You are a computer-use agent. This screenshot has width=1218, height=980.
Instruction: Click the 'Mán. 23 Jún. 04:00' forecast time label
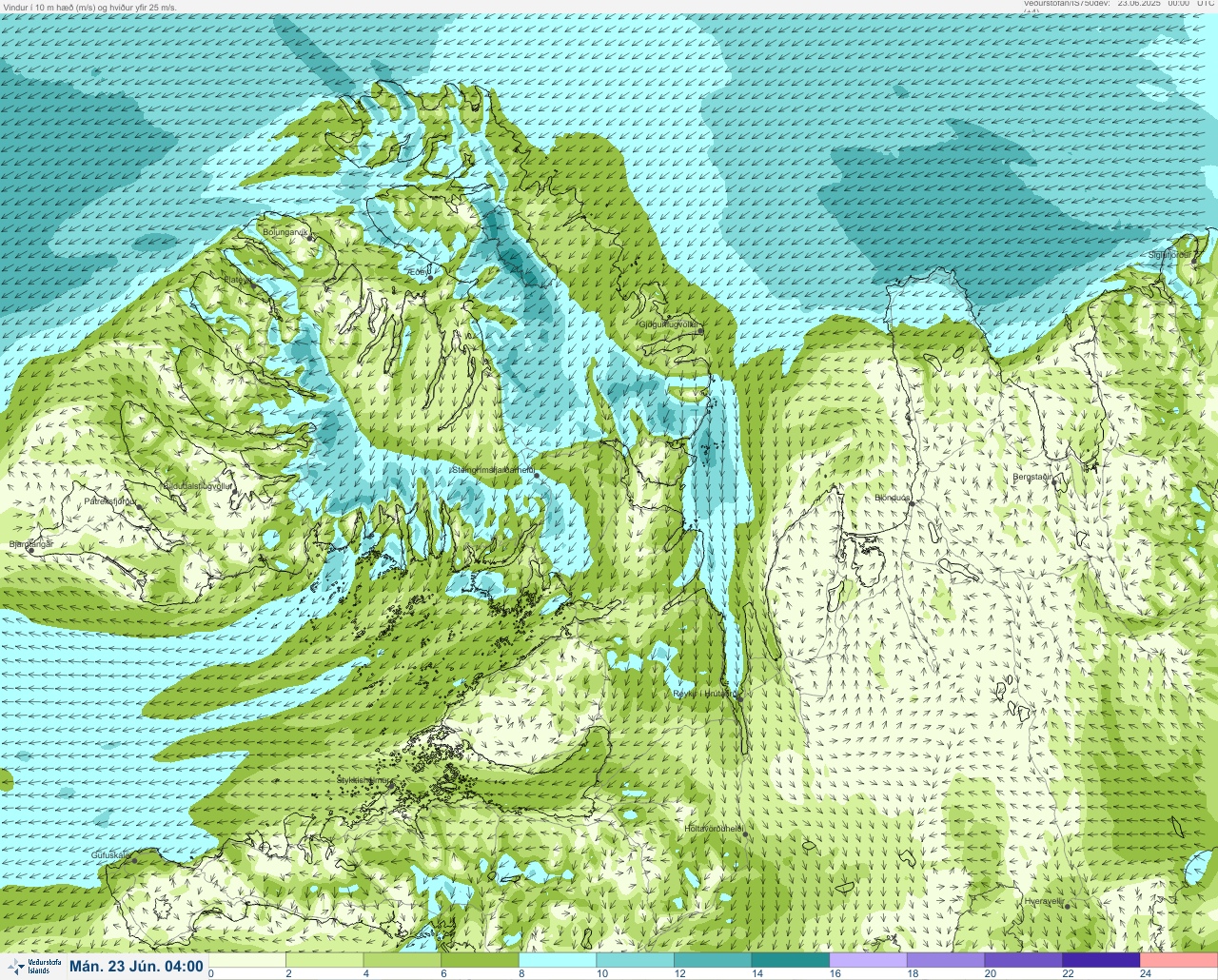point(136,966)
